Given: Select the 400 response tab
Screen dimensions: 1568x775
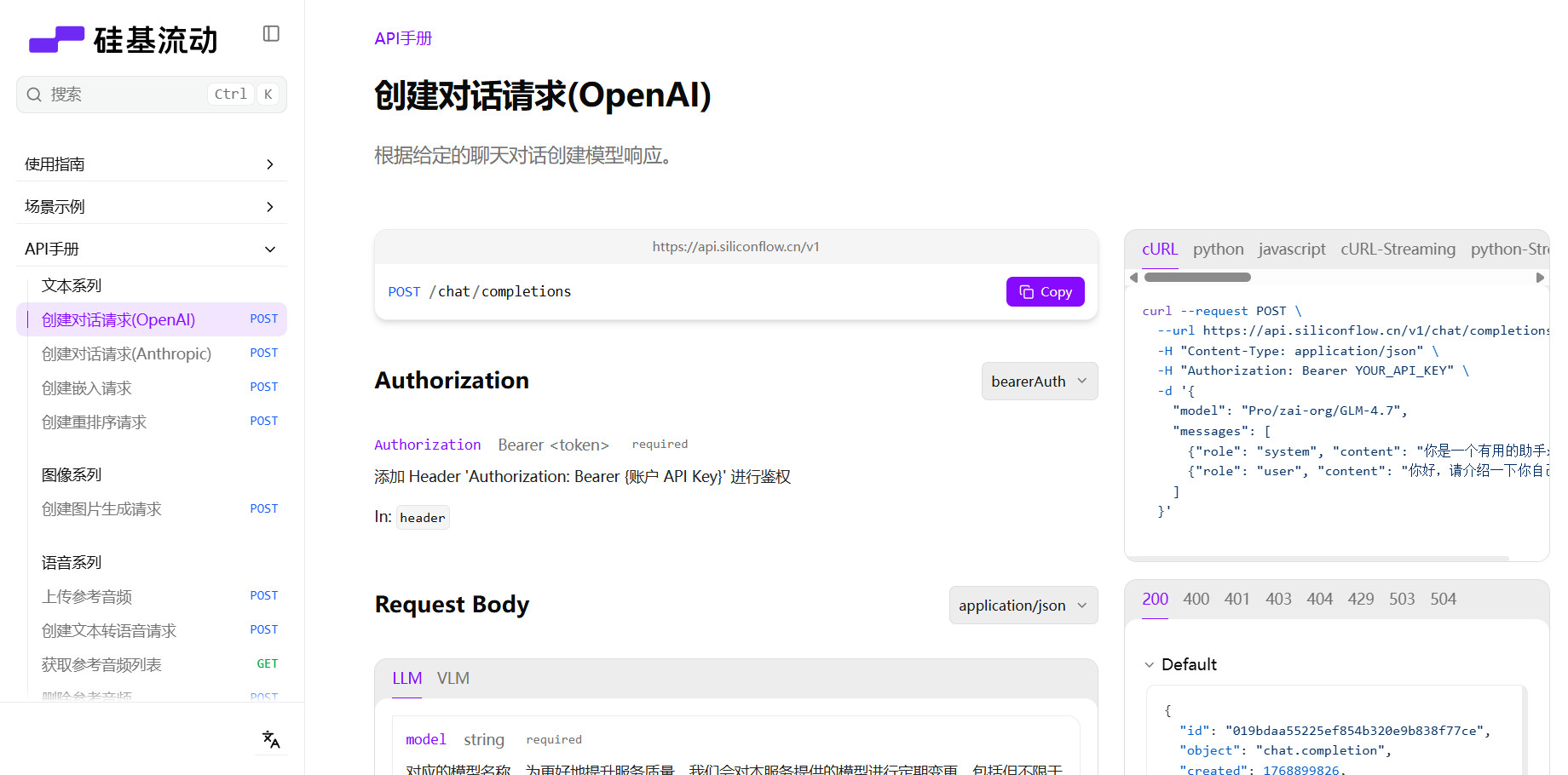Looking at the screenshot, I should [1196, 599].
